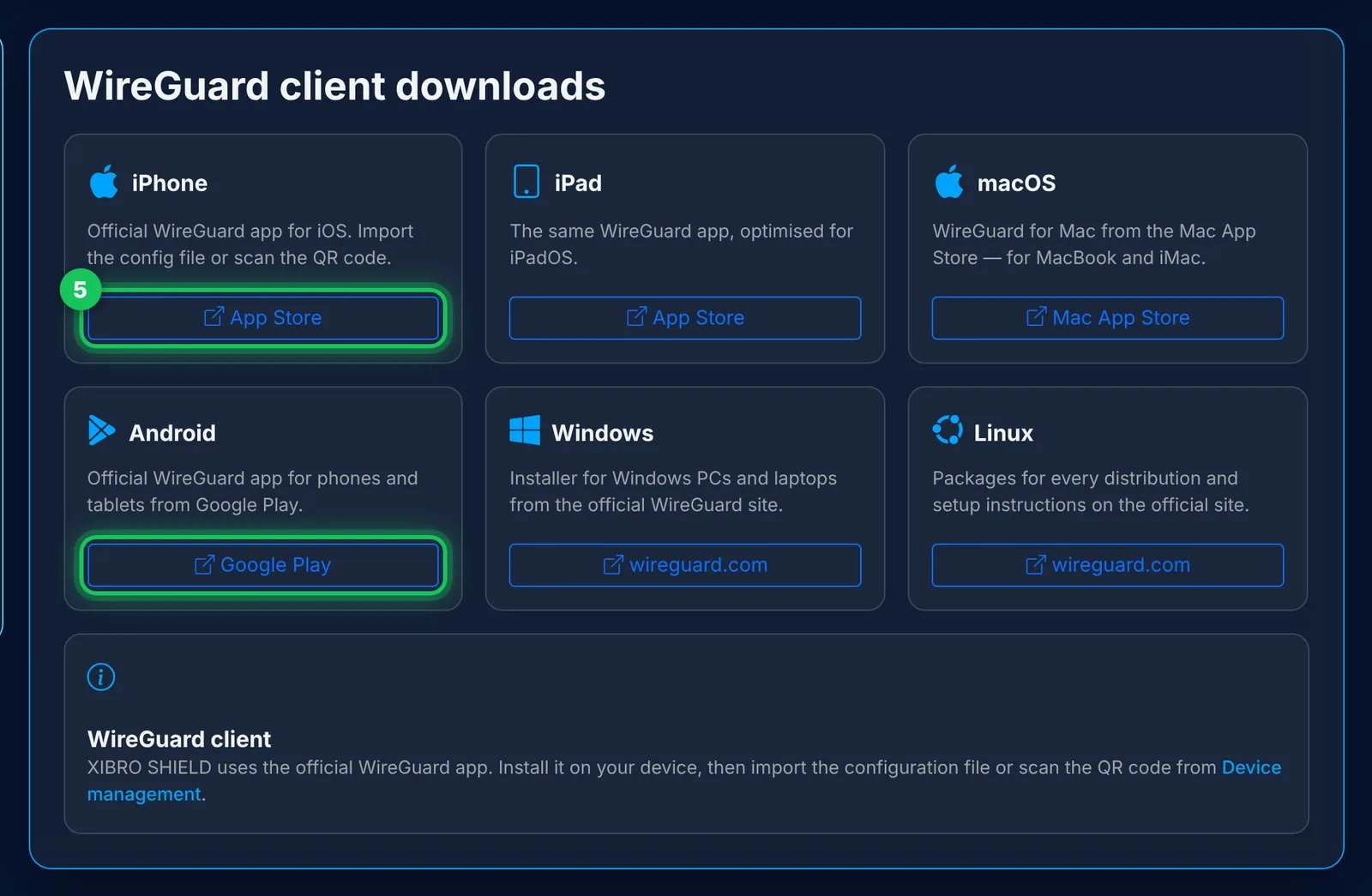Click the 'Windows' card title
The width and height of the screenshot is (1372, 896).
click(603, 433)
